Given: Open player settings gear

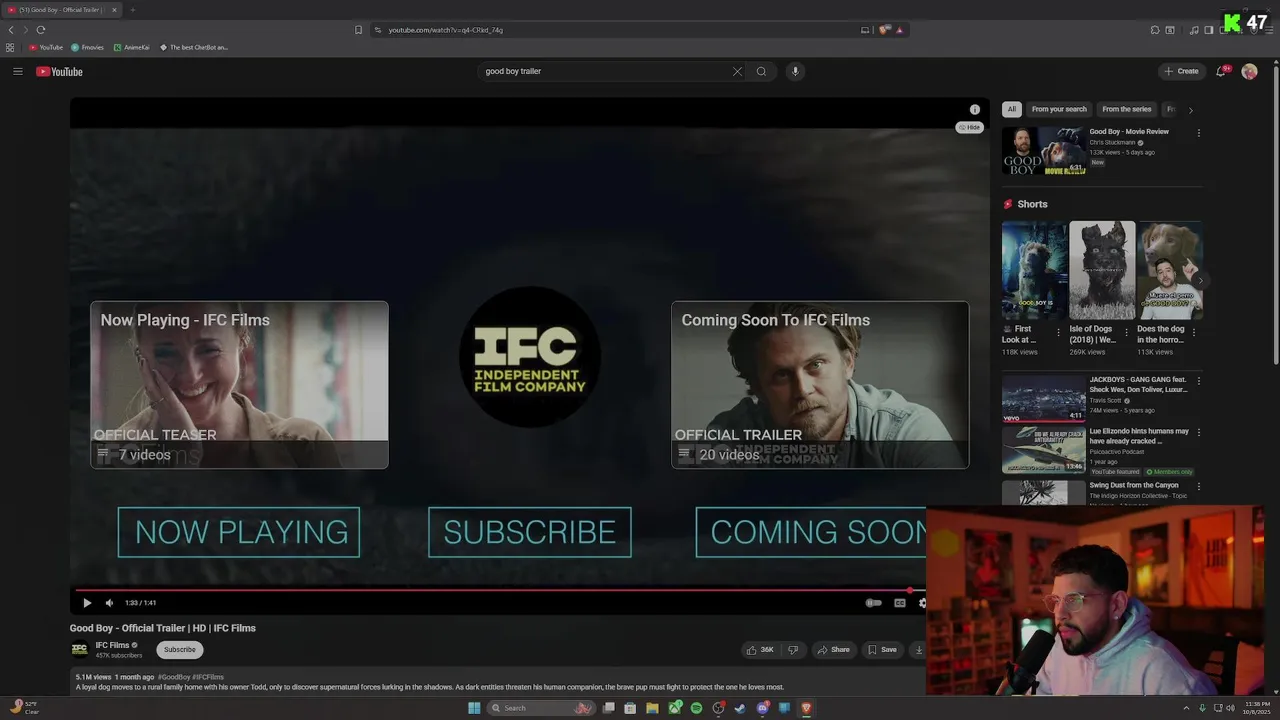Looking at the screenshot, I should point(922,603).
